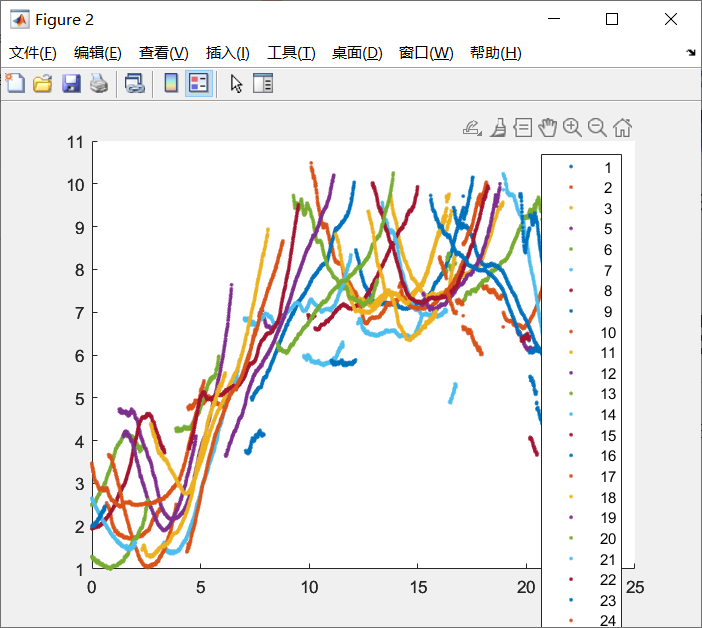Open the 帮助(H) menu
This screenshot has width=702, height=628.
pyautogui.click(x=496, y=53)
